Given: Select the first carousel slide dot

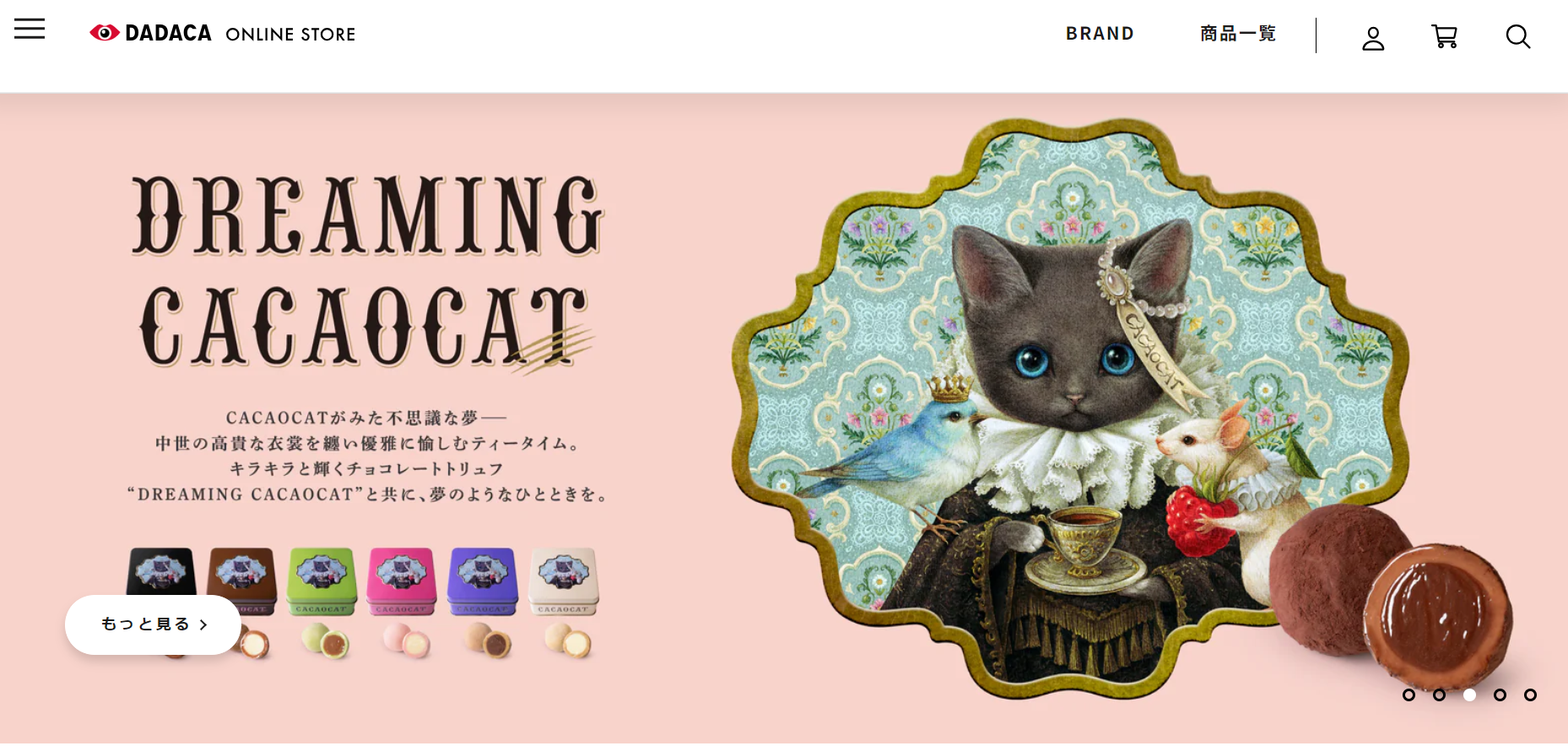Looking at the screenshot, I should pyautogui.click(x=1408, y=695).
